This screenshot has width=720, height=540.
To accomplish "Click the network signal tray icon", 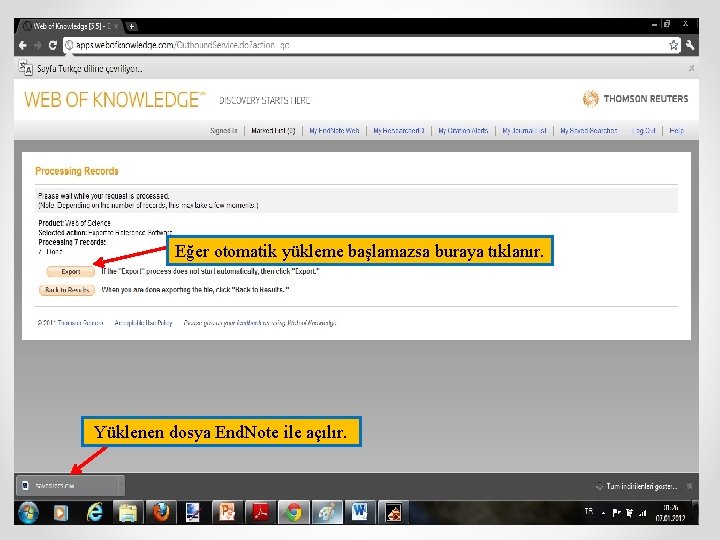I will pos(642,512).
